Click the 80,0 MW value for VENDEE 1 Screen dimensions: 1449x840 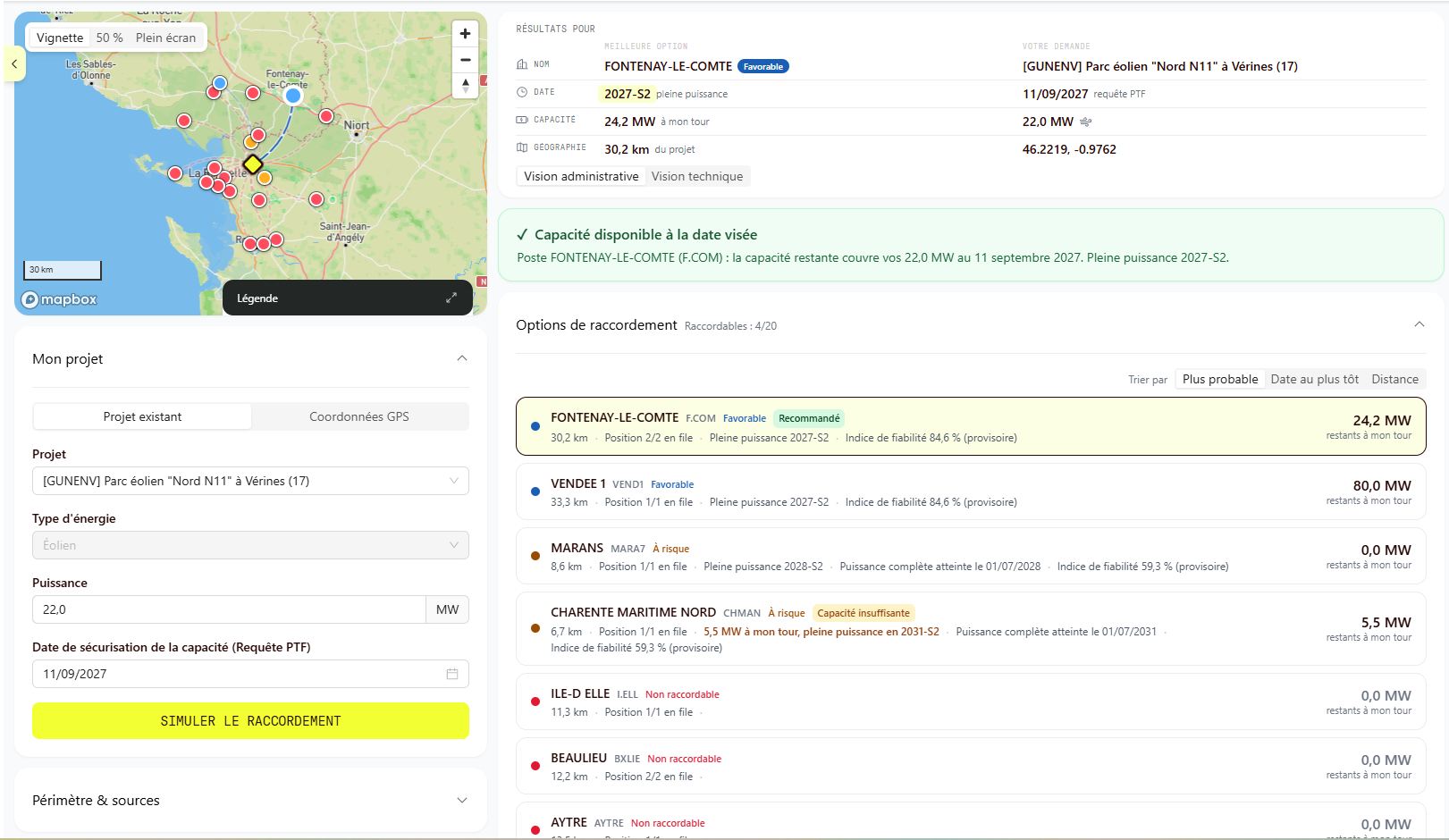[x=1382, y=485]
